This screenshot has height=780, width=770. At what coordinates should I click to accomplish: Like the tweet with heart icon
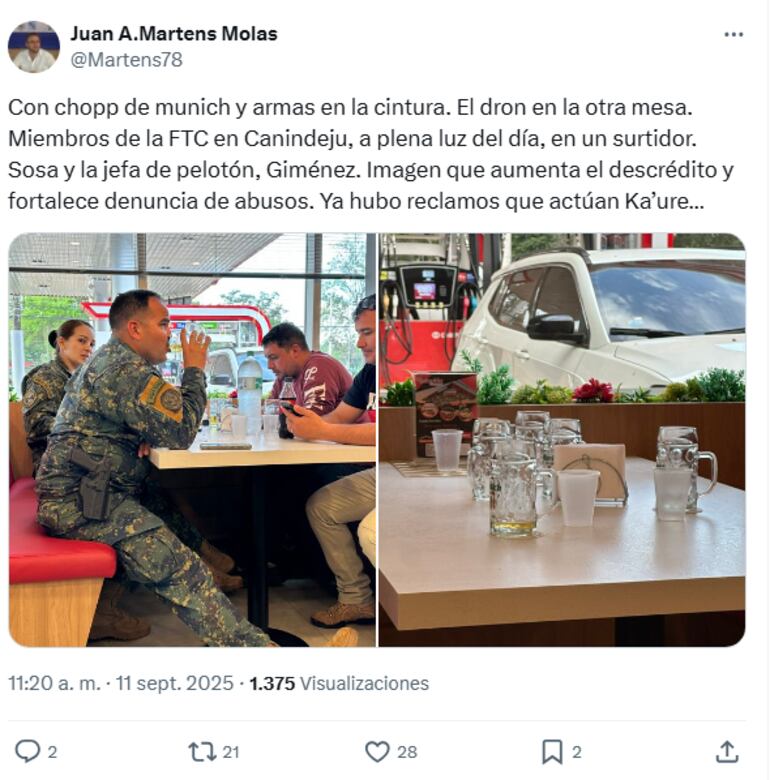(x=378, y=752)
